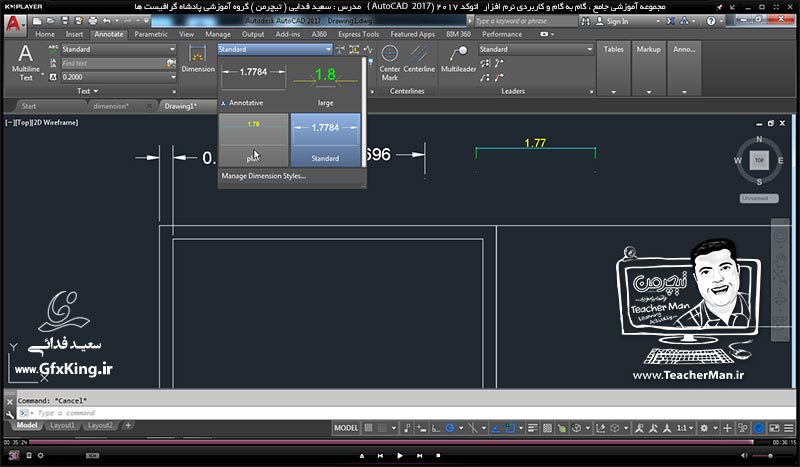This screenshot has height=467, width=800.
Task: Toggle MODEL space button in status bar
Action: [x=346, y=428]
